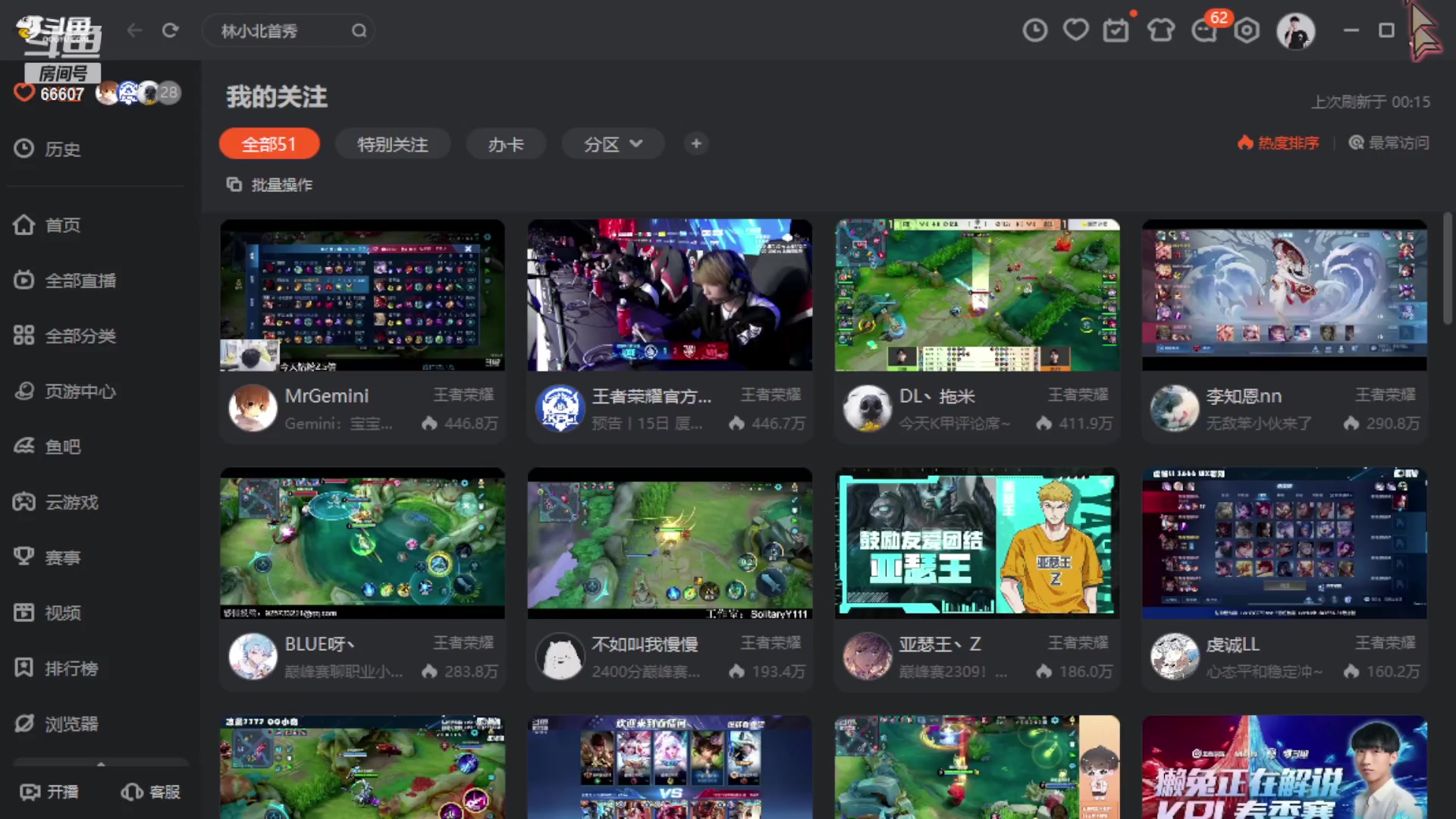
Task: Click BLUE呀、 streamer avatar
Action: click(253, 656)
